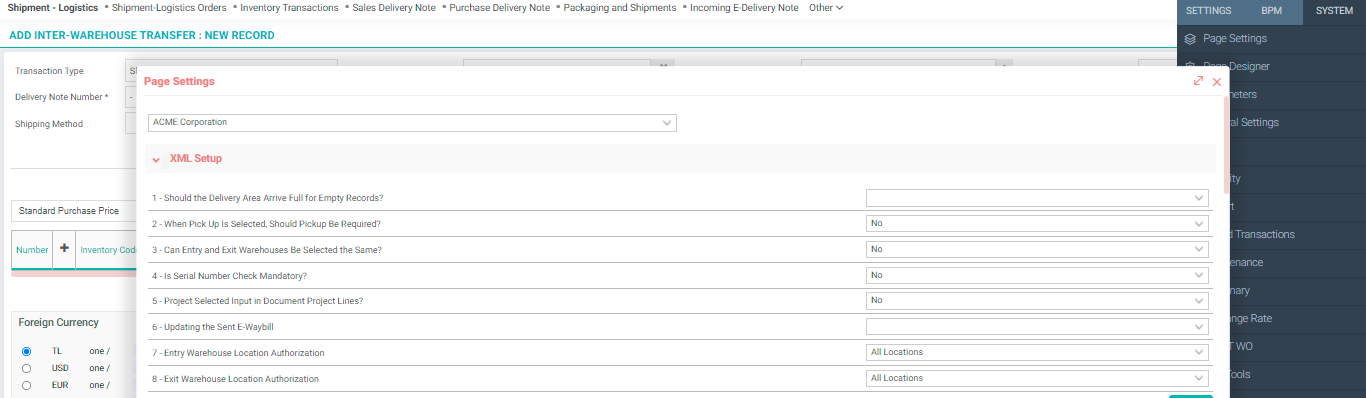Open Updating the Sent E-Waybill dropdown

click(x=1037, y=327)
